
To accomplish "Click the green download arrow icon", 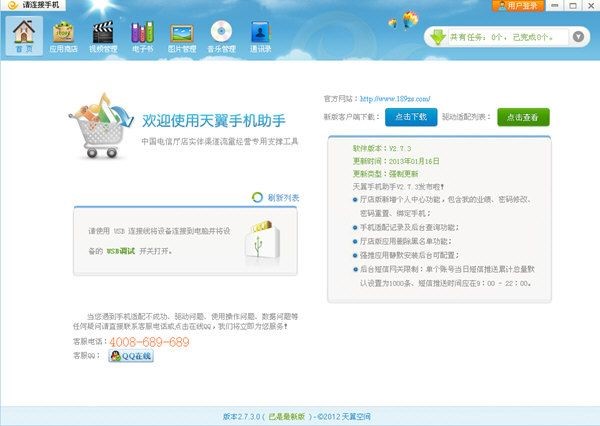I will coord(438,37).
